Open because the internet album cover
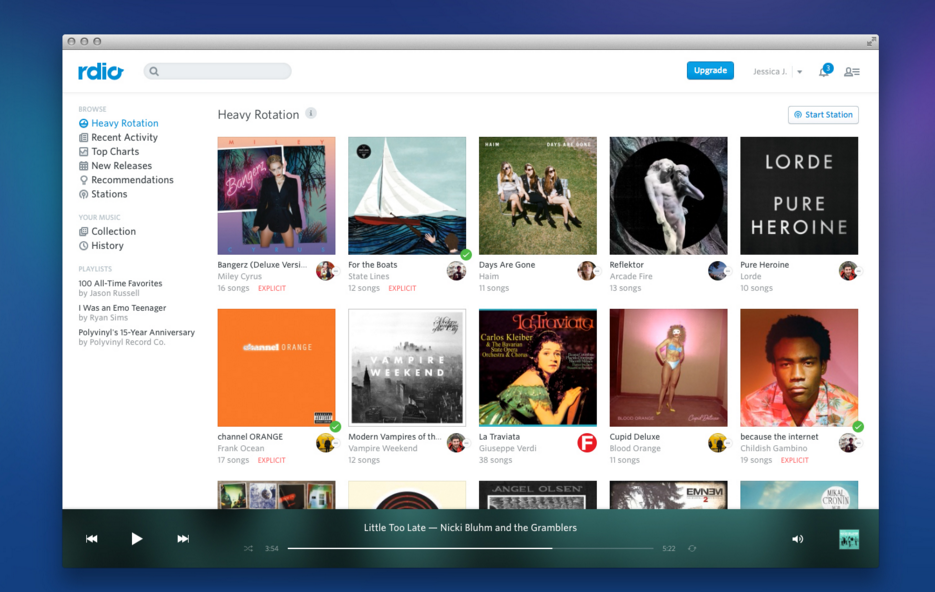 tap(799, 367)
